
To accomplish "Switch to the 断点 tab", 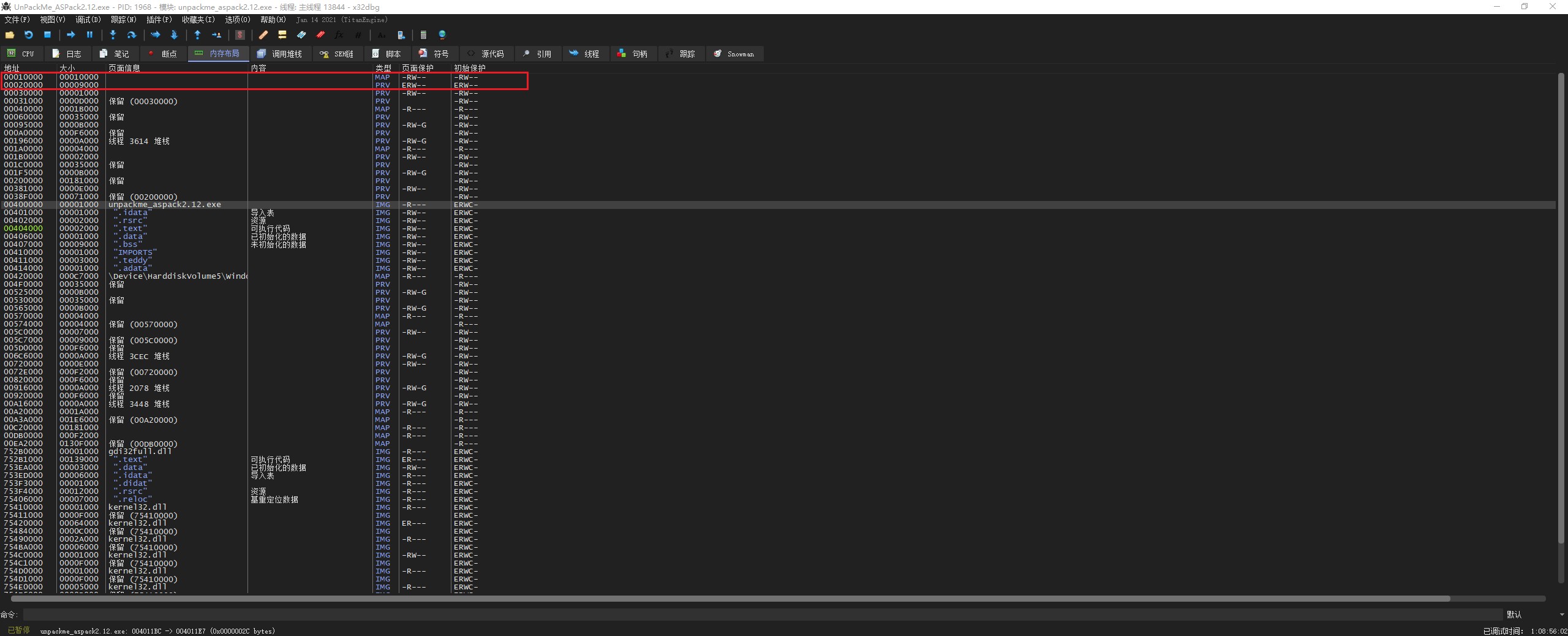I will 162,54.
